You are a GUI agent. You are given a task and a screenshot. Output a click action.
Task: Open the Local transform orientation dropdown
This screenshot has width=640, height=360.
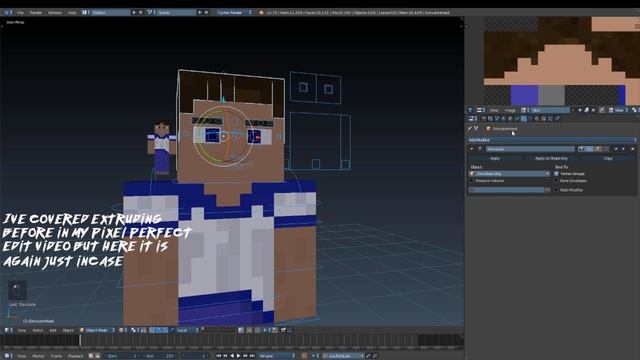[x=187, y=330]
